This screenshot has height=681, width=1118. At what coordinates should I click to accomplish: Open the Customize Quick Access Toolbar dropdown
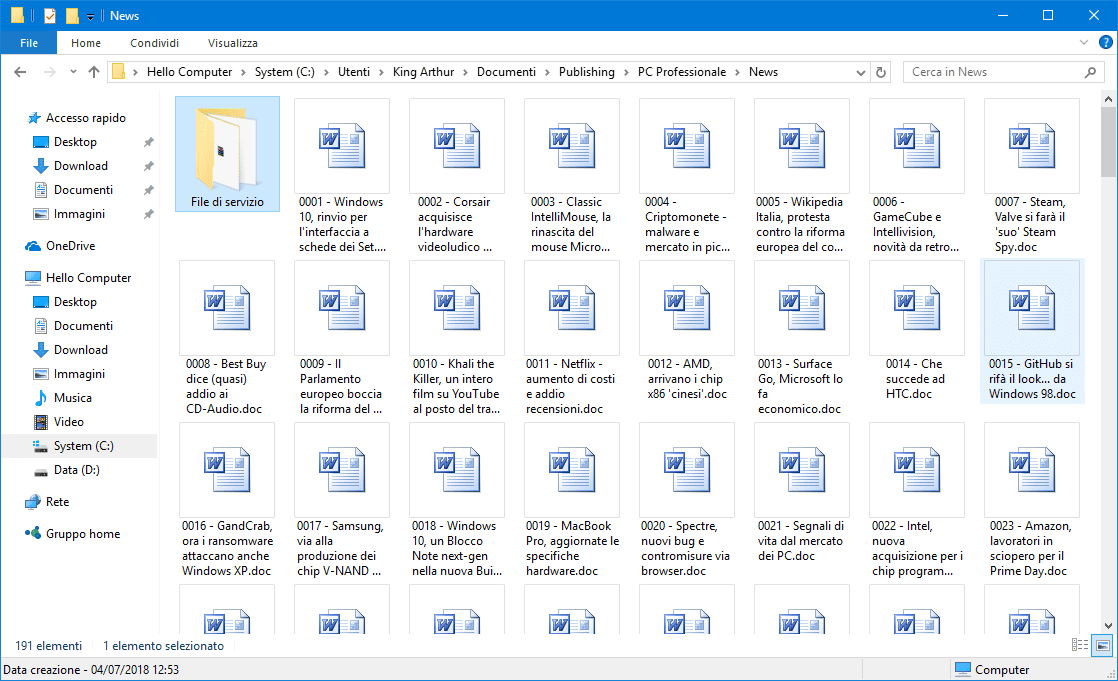[x=90, y=16]
